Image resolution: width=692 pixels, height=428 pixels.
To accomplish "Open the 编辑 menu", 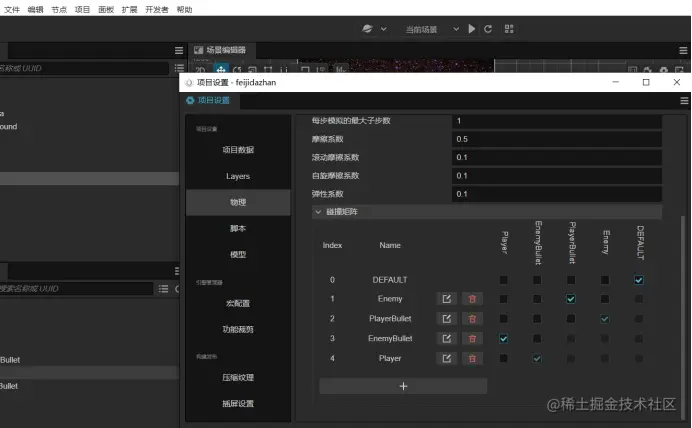I will (x=35, y=9).
